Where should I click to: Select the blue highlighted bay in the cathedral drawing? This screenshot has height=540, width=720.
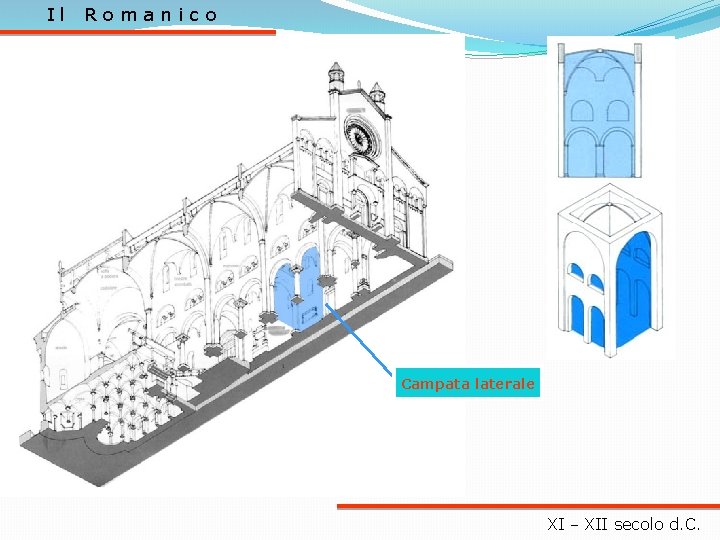(x=298, y=289)
